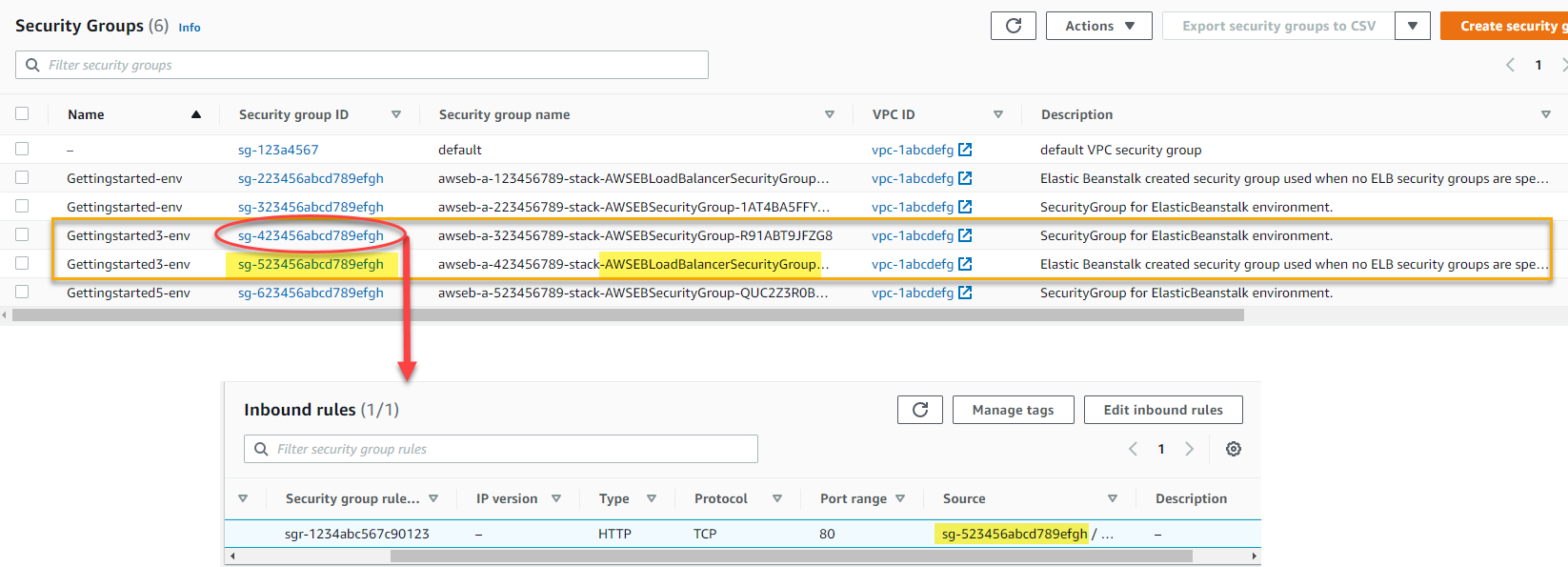
Task: Open Info link beside Security Groups
Action: click(x=190, y=28)
